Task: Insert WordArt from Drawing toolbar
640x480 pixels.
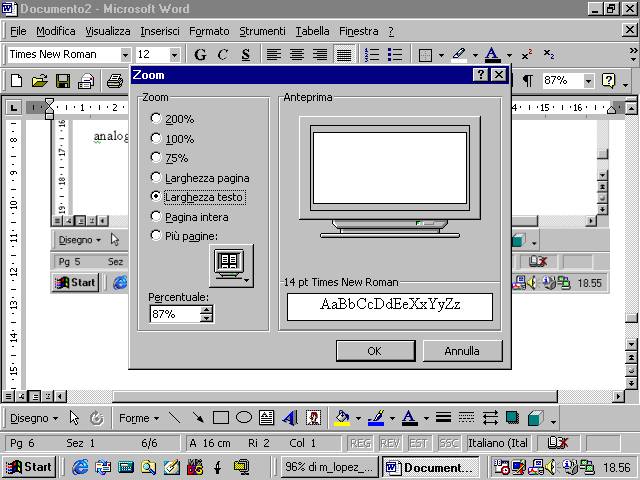Action: 290,418
